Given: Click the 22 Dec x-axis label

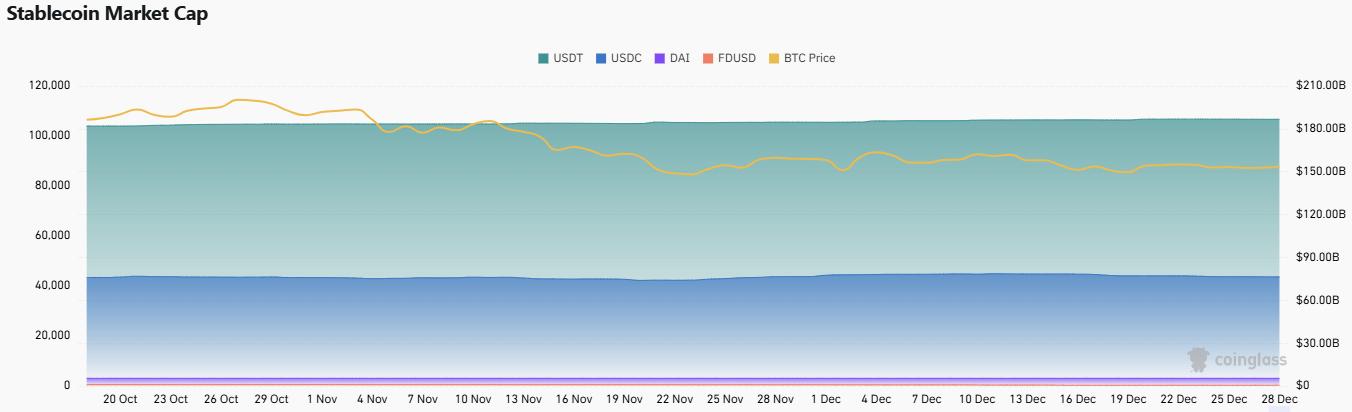Looking at the screenshot, I should coord(1178,399).
